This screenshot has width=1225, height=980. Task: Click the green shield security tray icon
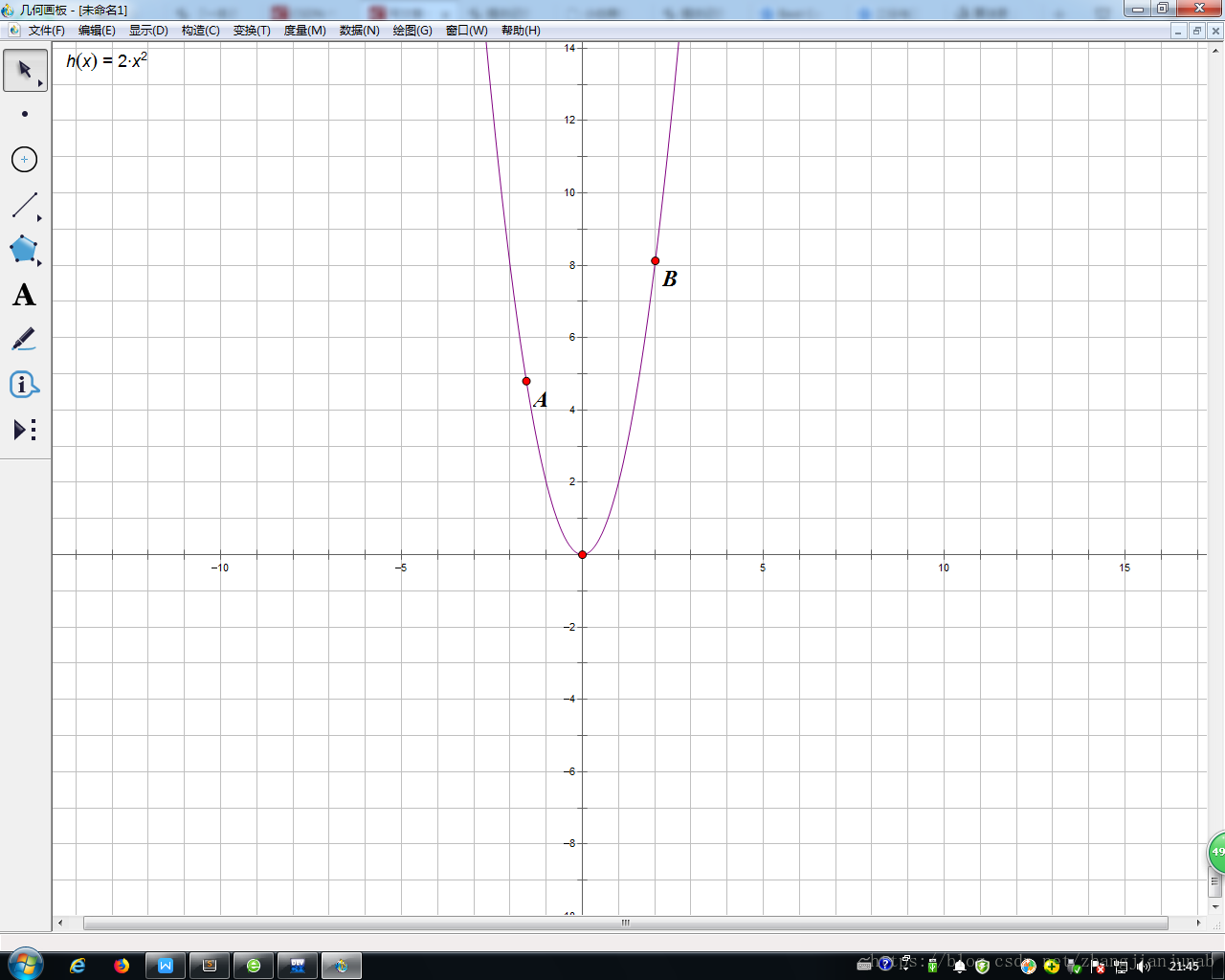[982, 966]
